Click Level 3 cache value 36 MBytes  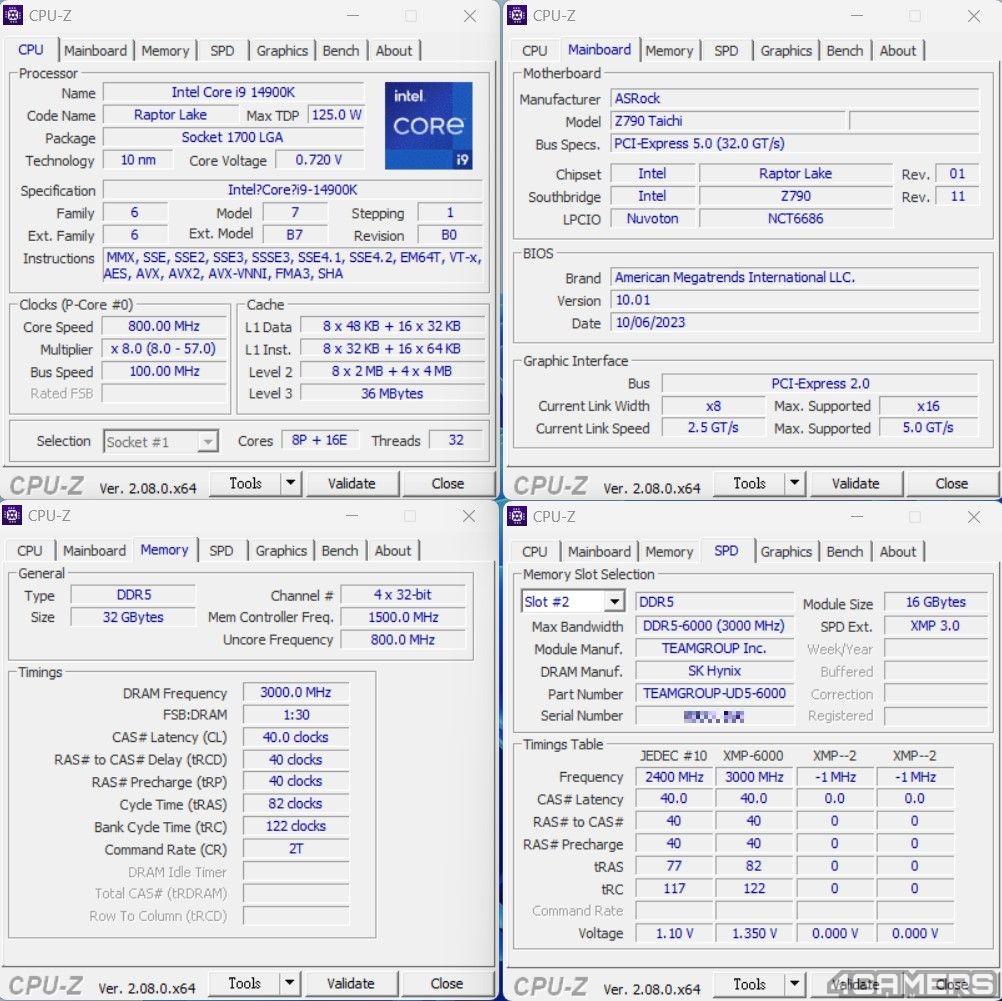(392, 393)
